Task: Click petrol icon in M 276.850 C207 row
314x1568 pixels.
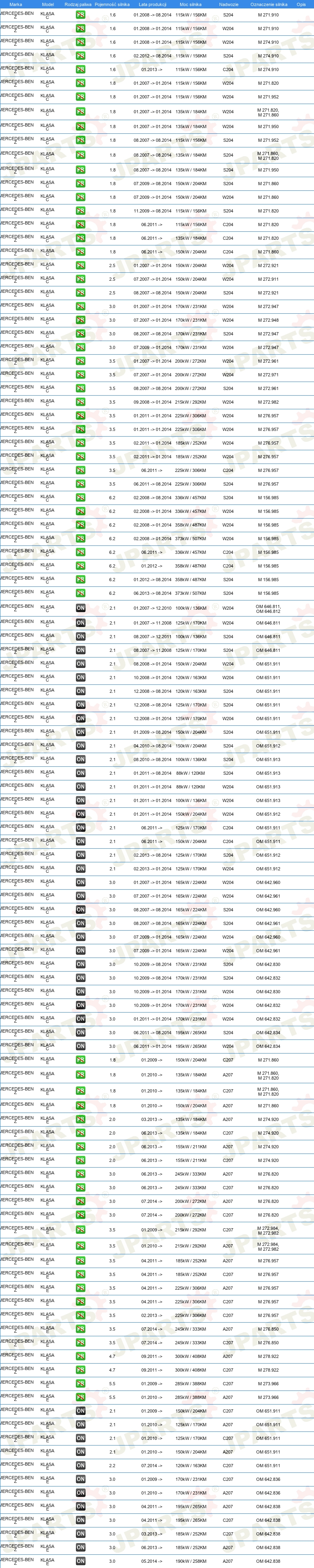Action: (80, 1343)
